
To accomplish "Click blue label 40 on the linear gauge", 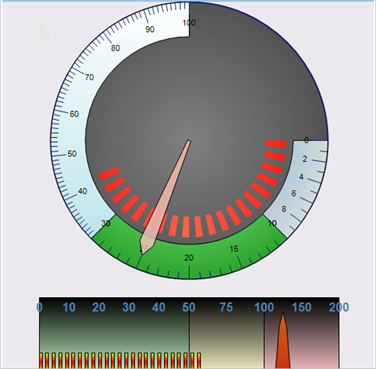I will pyautogui.click(x=159, y=307).
